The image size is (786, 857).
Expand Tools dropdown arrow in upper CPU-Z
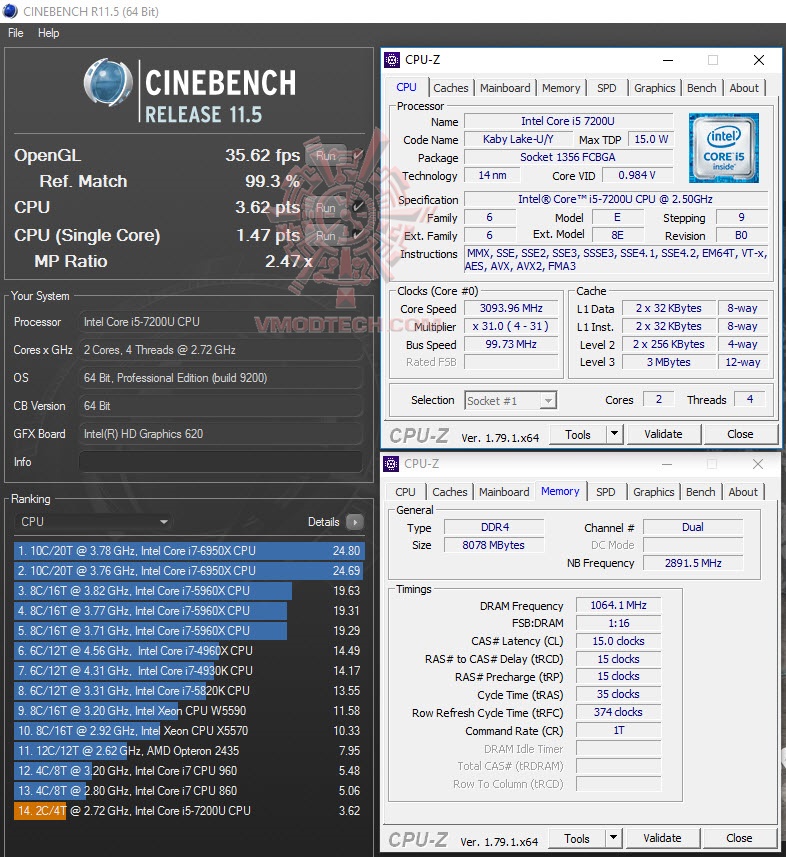coord(614,435)
